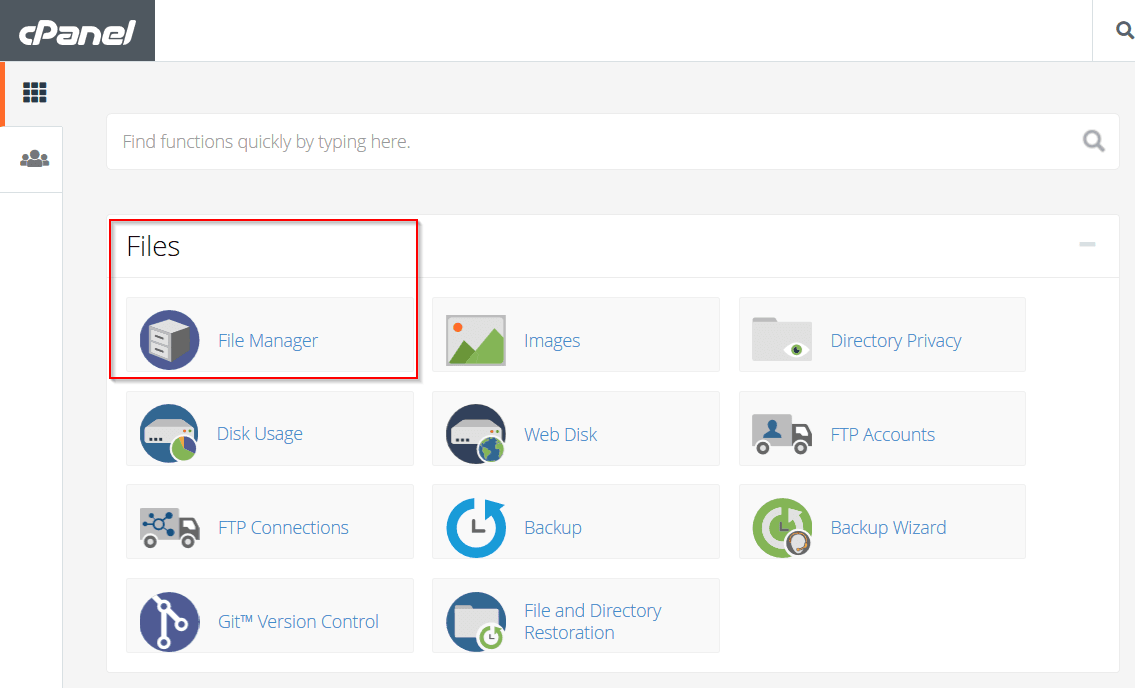Click the Directory Privacy folder eye icon
Screen dimensions: 1135x688
tap(782, 339)
